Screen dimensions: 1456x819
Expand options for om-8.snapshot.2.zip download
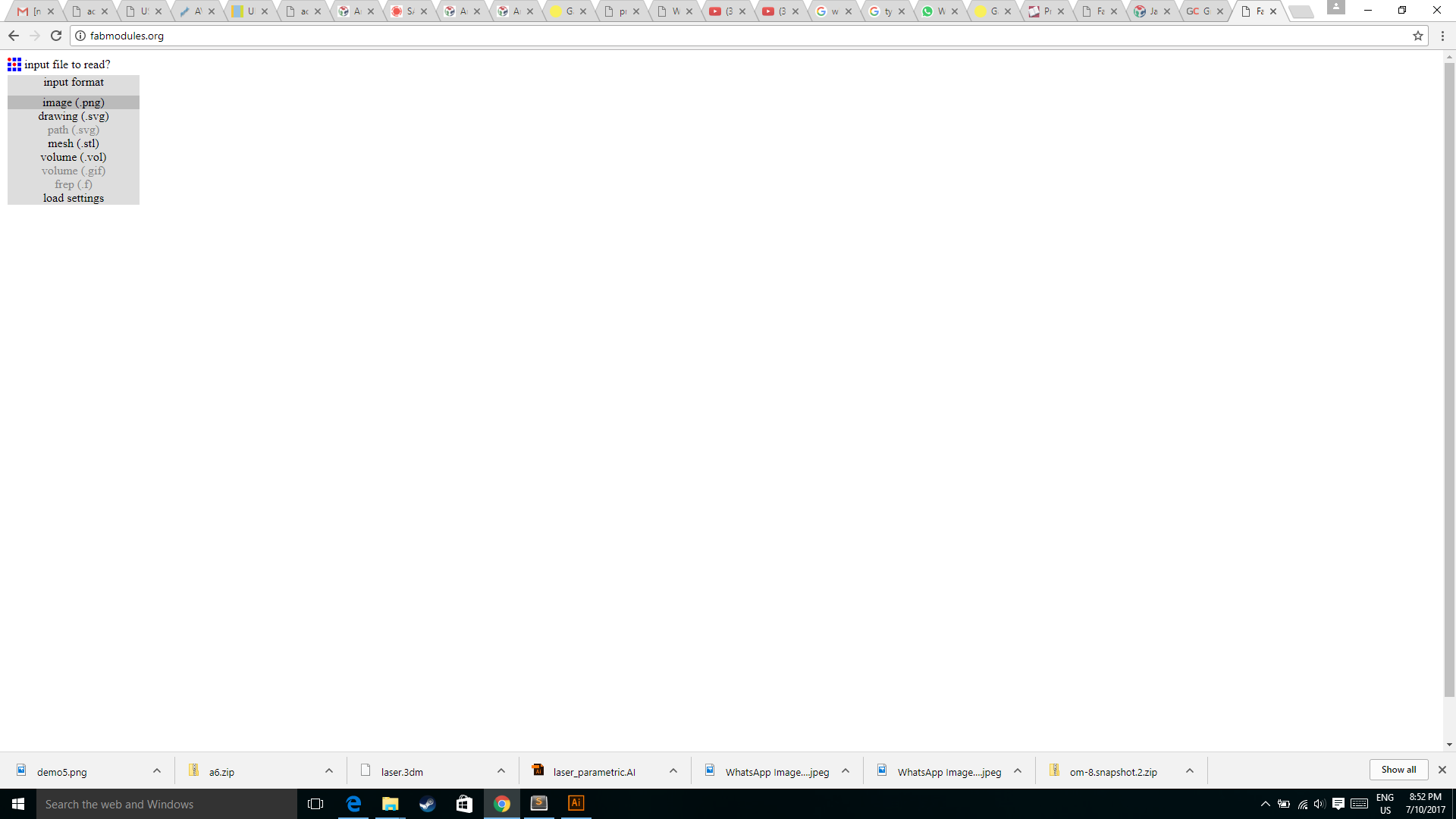click(x=1190, y=771)
